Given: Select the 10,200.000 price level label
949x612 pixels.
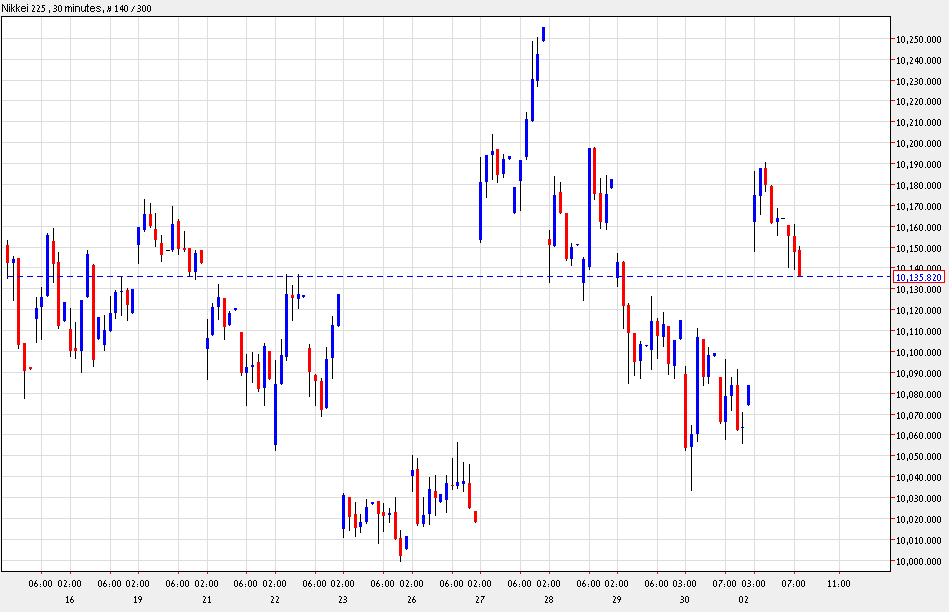Looking at the screenshot, I should point(919,143).
